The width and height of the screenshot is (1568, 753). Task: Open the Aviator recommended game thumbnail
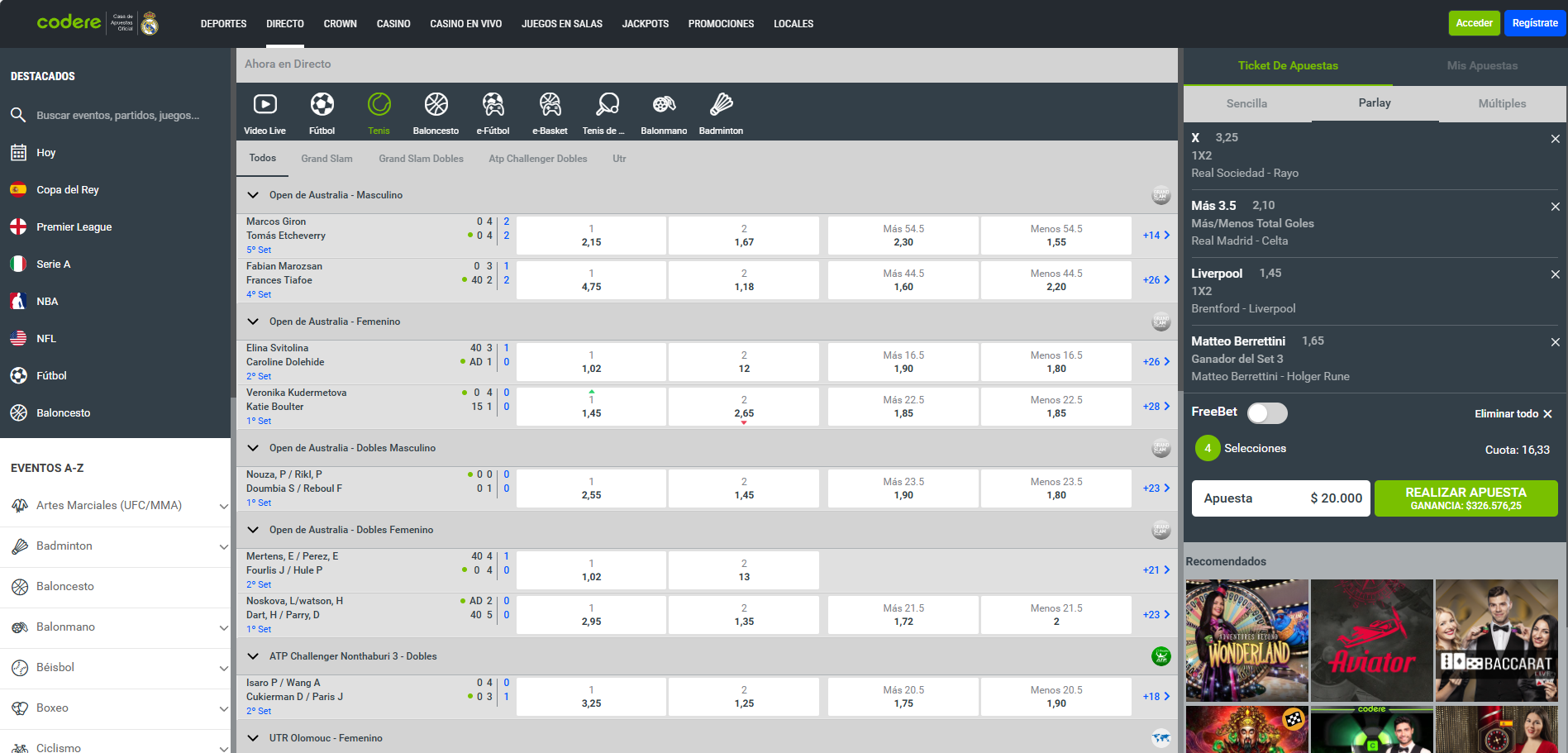[x=1371, y=641]
